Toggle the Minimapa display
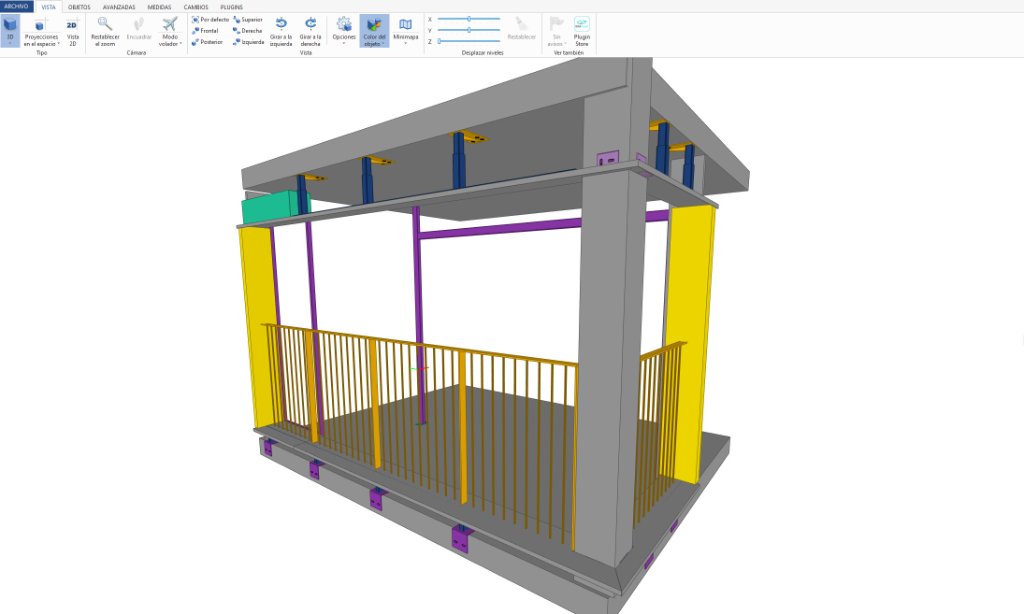 coord(406,31)
